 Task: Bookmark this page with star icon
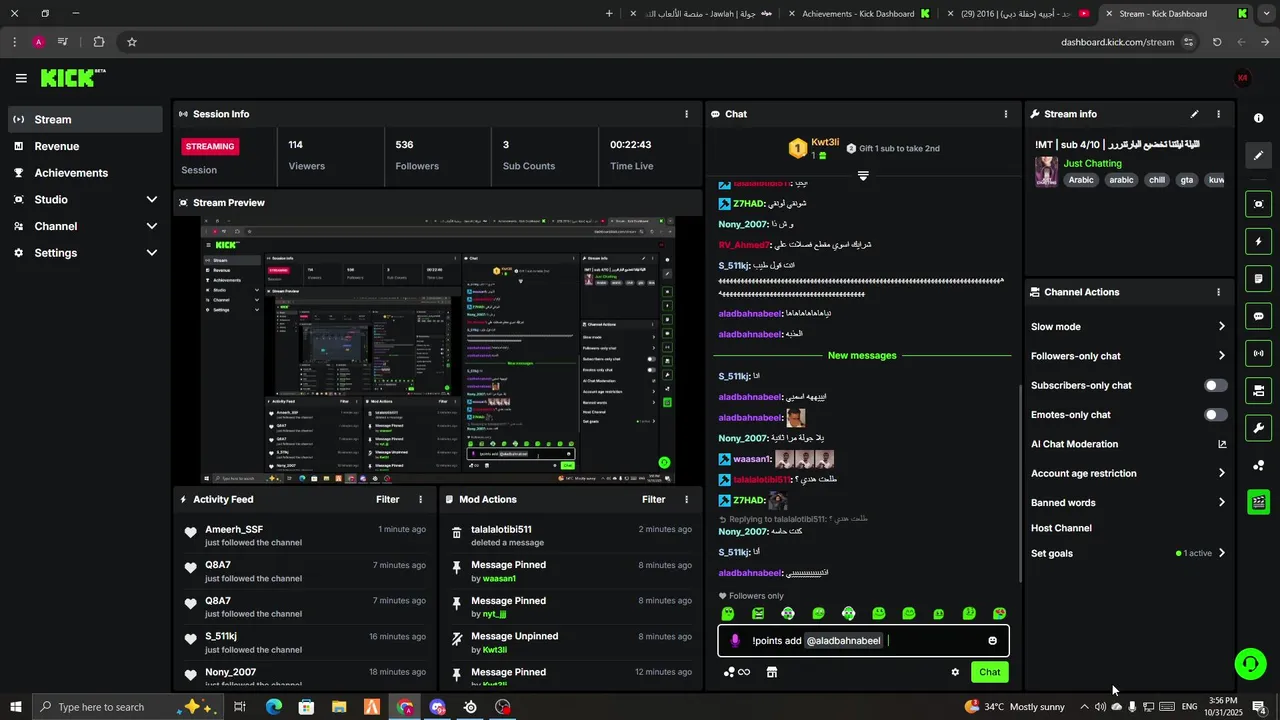(131, 42)
